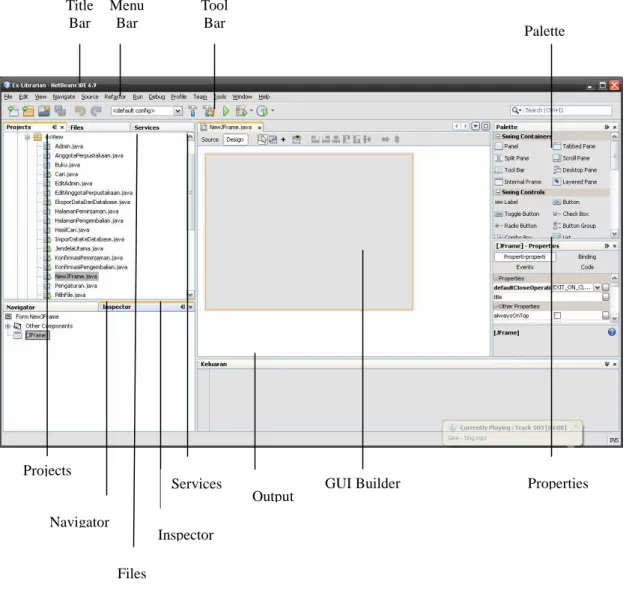Select Internal Frame in the Palette
626x594 pixels.
pyautogui.click(x=518, y=182)
